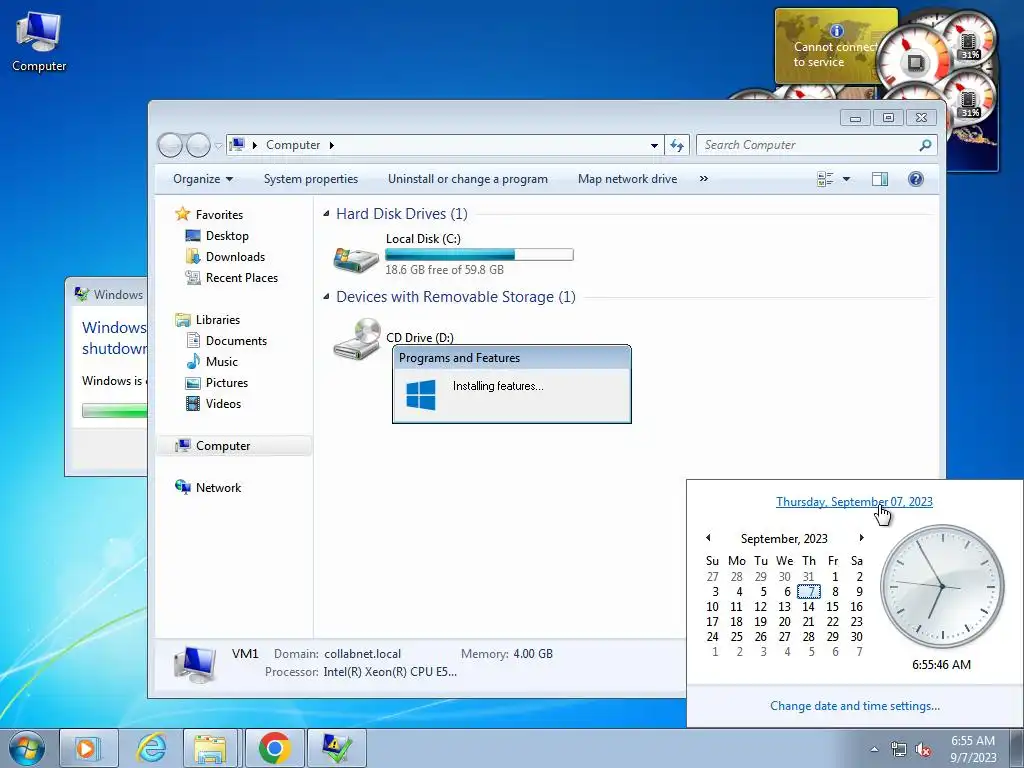Select Libraries in navigation pane

[208, 319]
